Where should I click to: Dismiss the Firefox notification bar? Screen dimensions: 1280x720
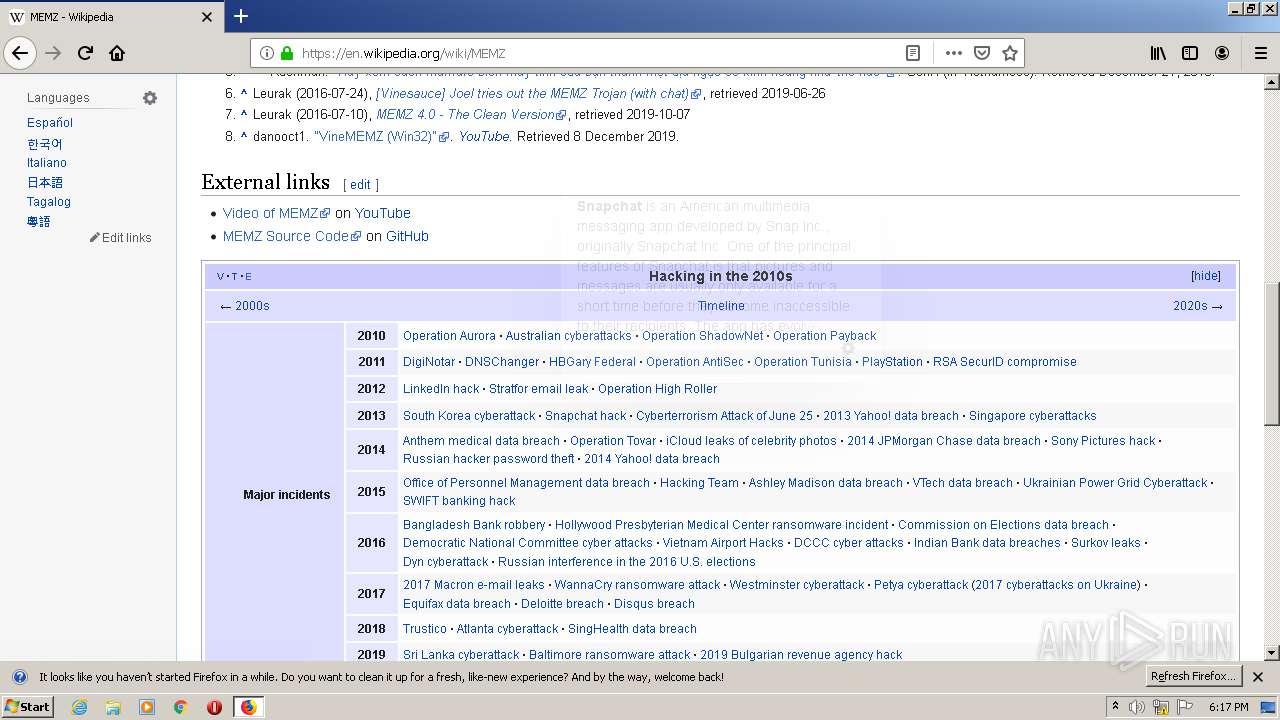[x=1258, y=677]
